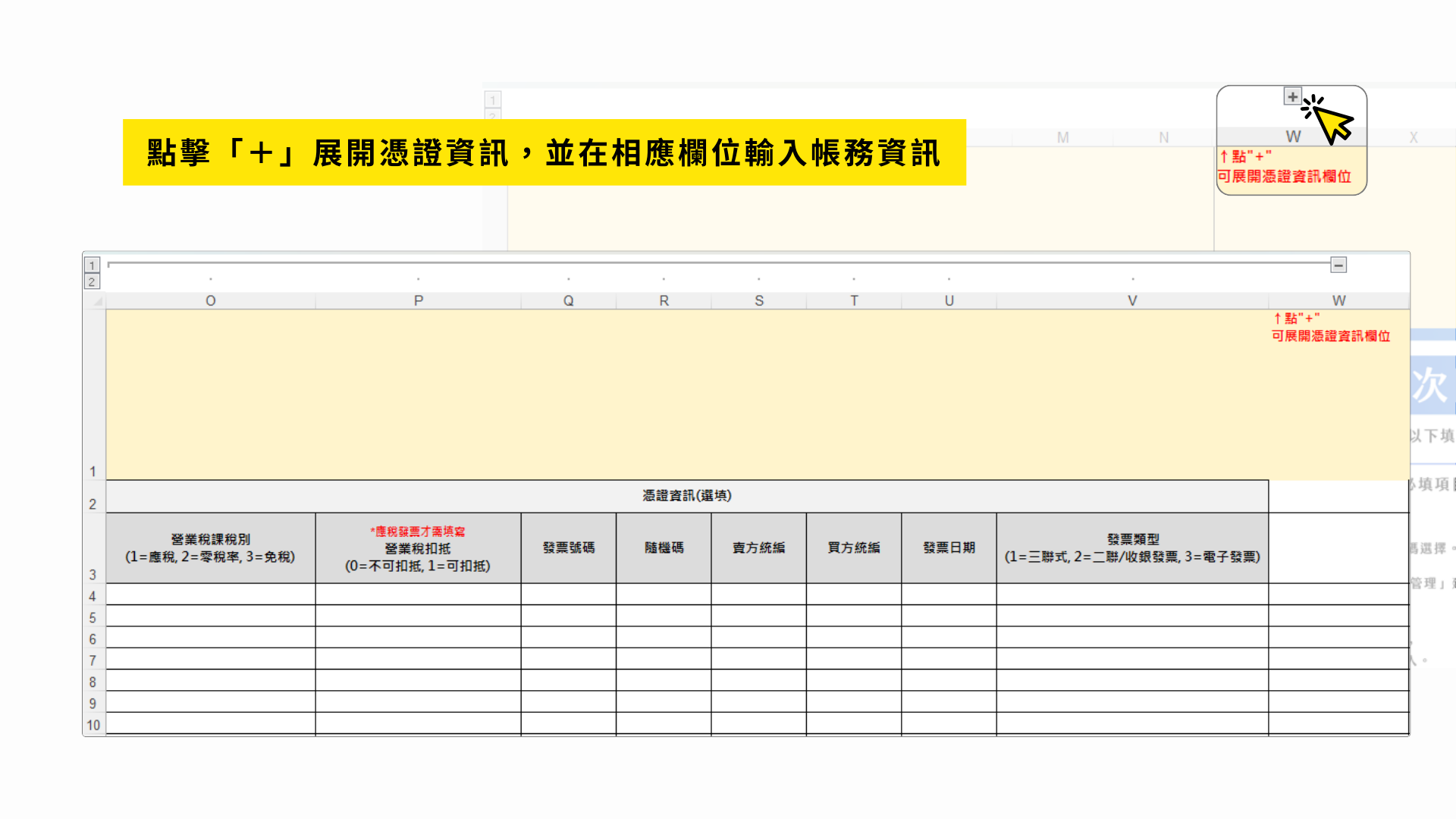Select column O header
The height and width of the screenshot is (819, 1456).
point(211,301)
